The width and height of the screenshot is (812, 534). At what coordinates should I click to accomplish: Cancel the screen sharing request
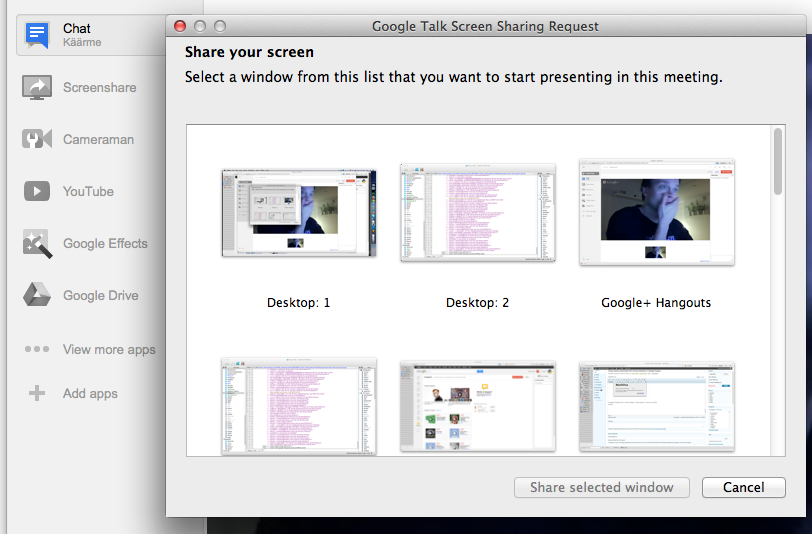click(x=744, y=487)
